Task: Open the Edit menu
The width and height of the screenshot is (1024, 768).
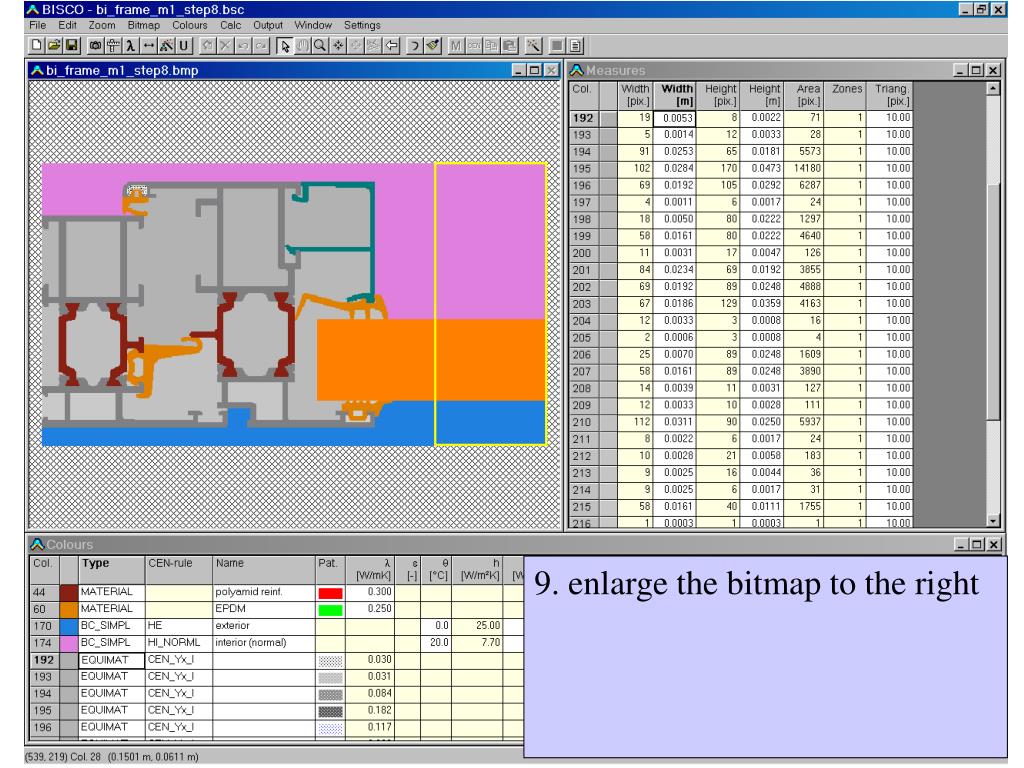Action: tap(67, 25)
